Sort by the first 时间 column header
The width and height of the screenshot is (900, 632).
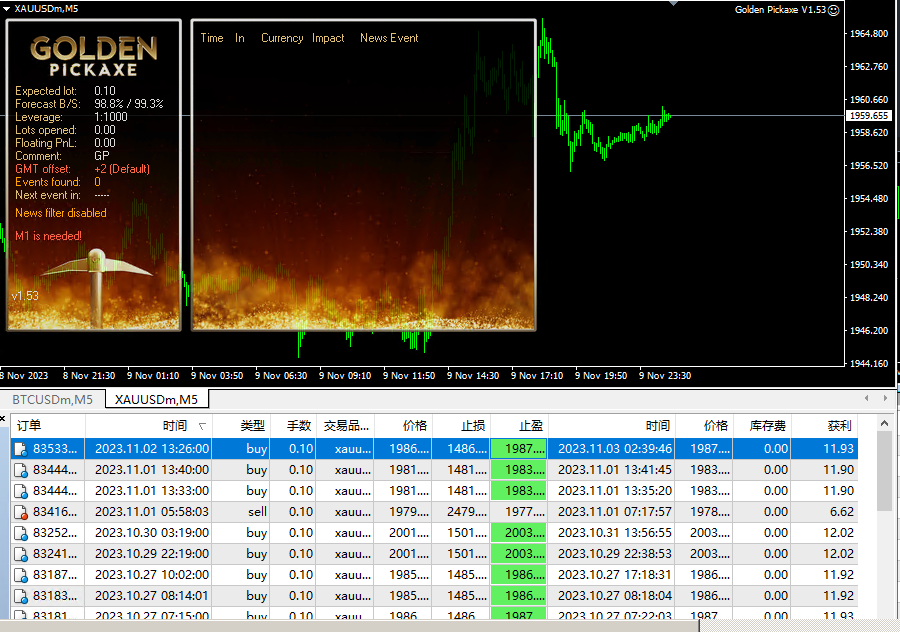pyautogui.click(x=149, y=425)
